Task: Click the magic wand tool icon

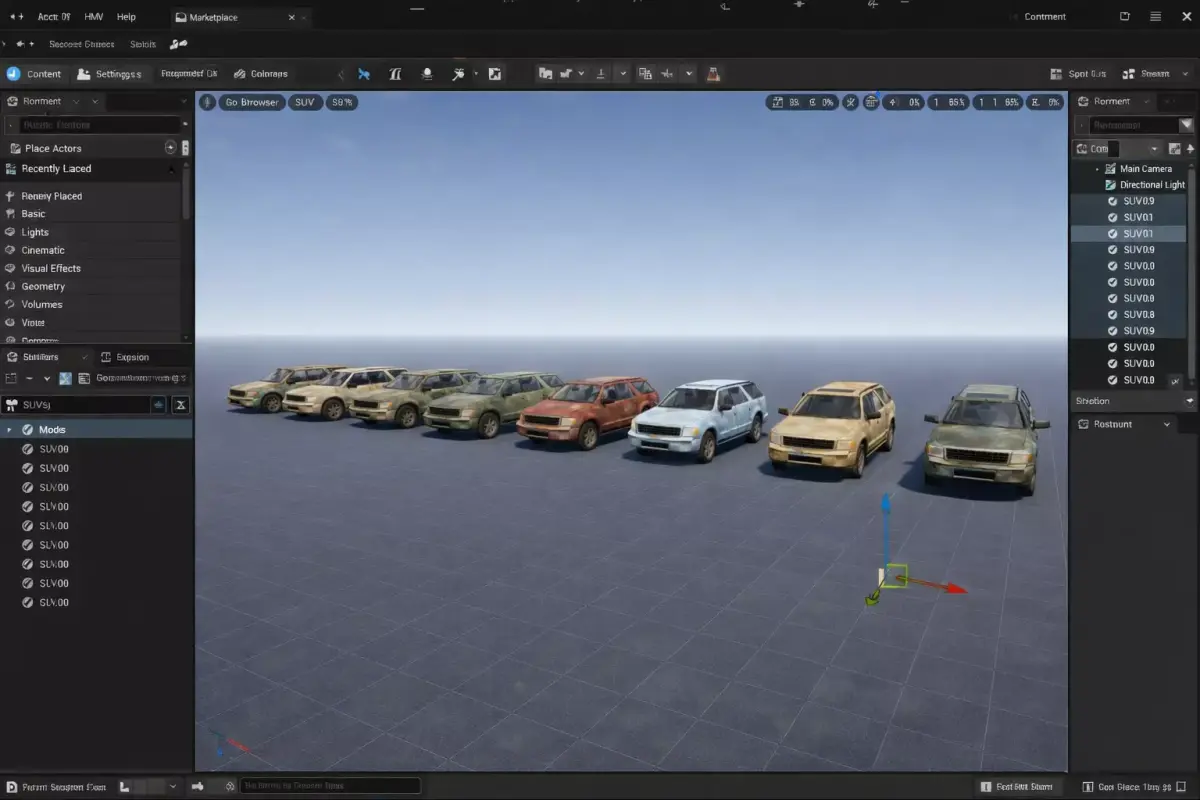Action: [x=458, y=74]
